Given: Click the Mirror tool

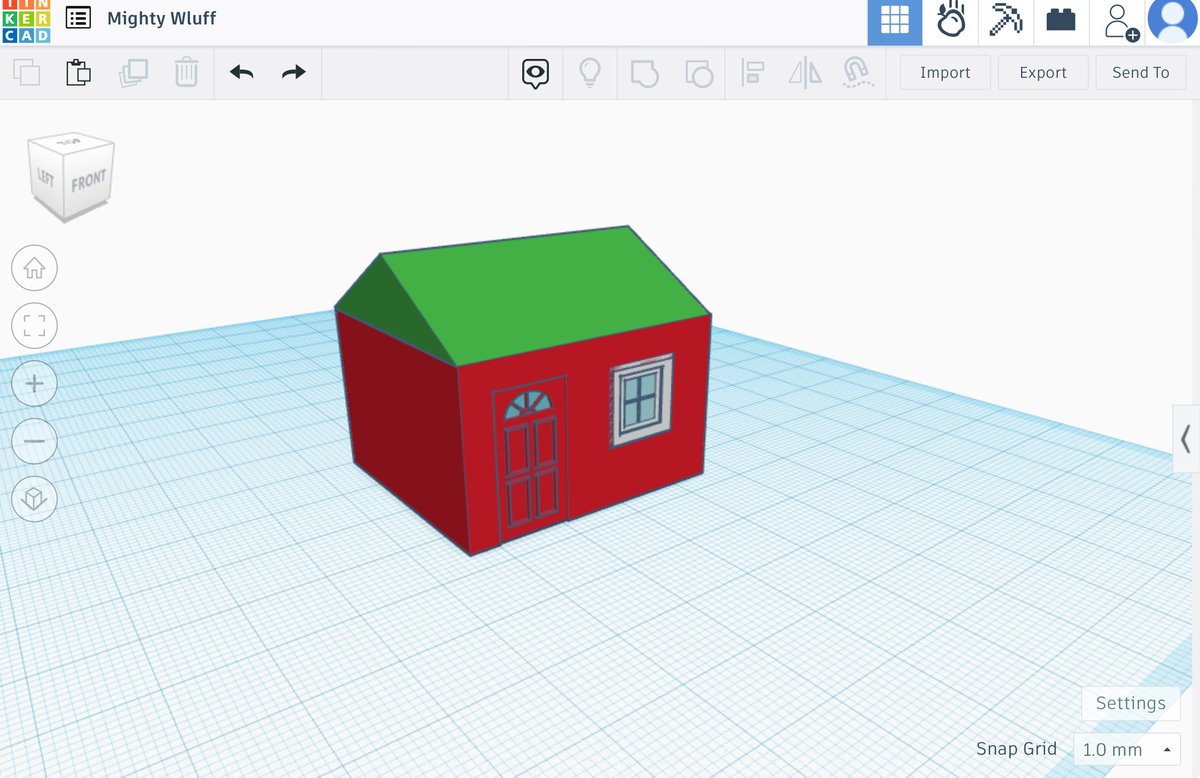Looking at the screenshot, I should [x=805, y=72].
